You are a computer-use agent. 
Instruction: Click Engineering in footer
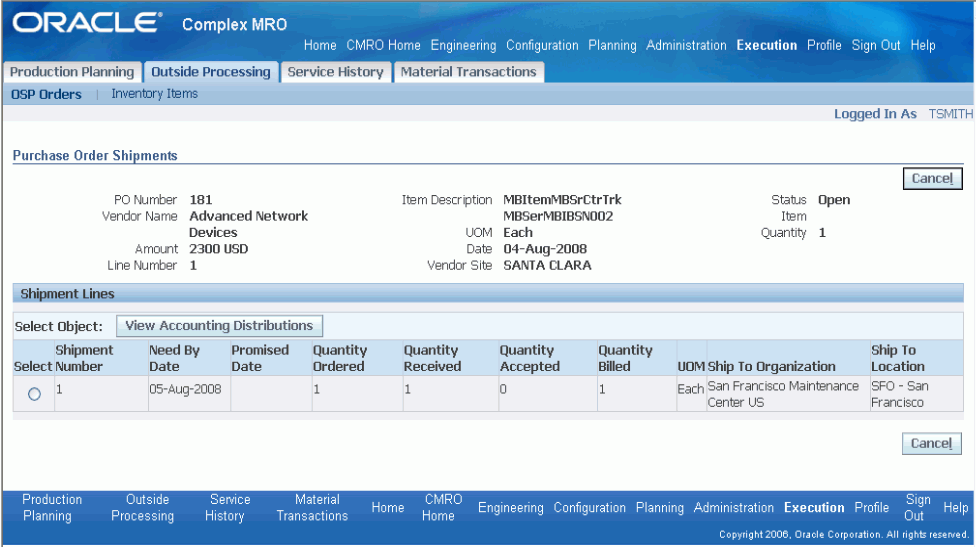point(510,508)
